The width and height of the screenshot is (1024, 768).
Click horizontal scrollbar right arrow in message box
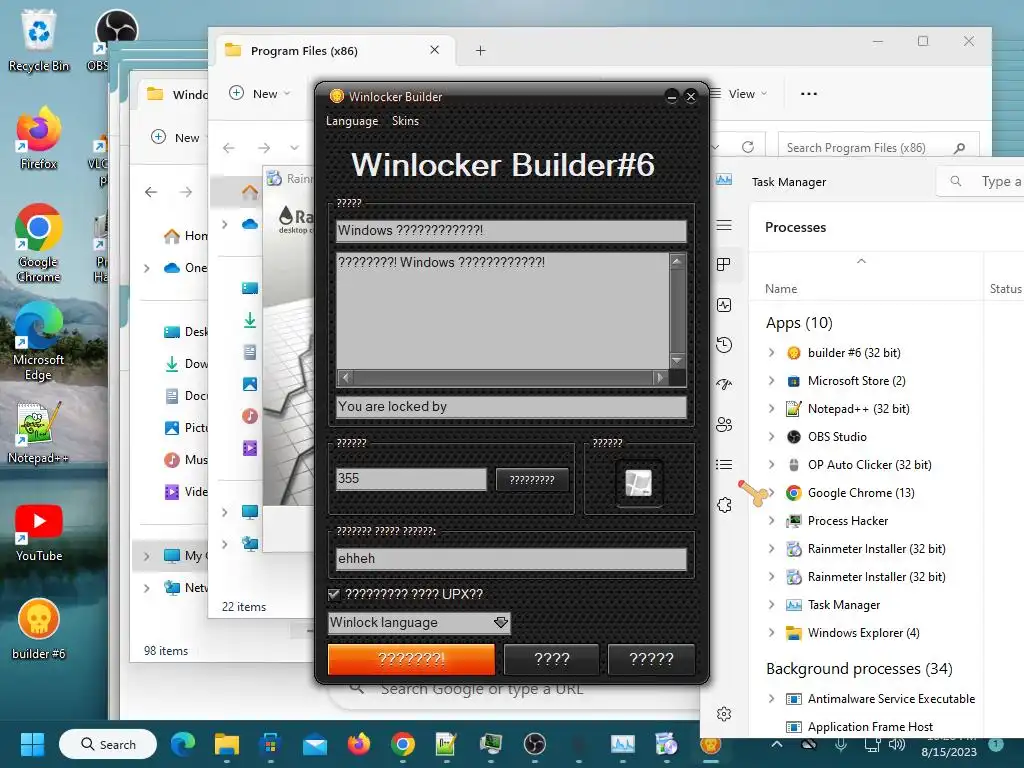660,377
